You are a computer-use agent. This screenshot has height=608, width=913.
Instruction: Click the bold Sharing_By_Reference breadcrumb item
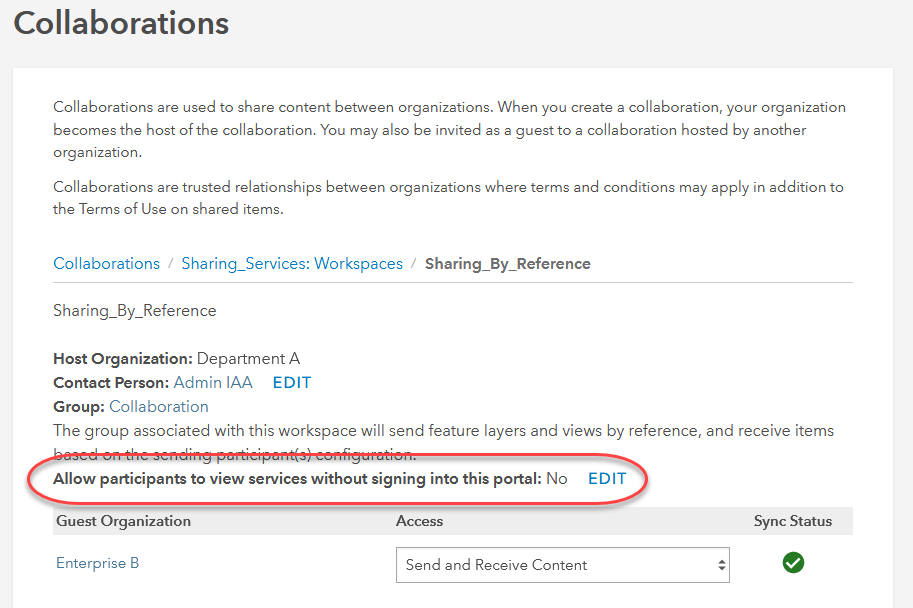pyautogui.click(x=507, y=264)
